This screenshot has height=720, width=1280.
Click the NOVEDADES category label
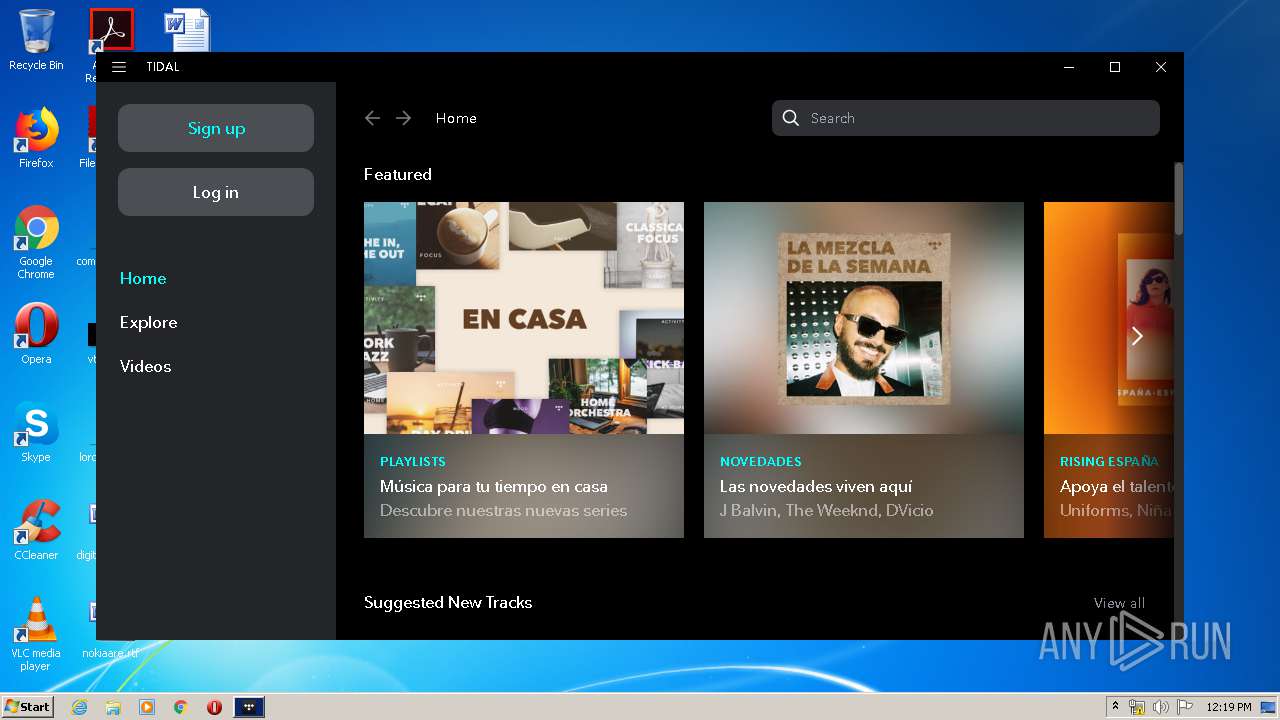click(761, 462)
